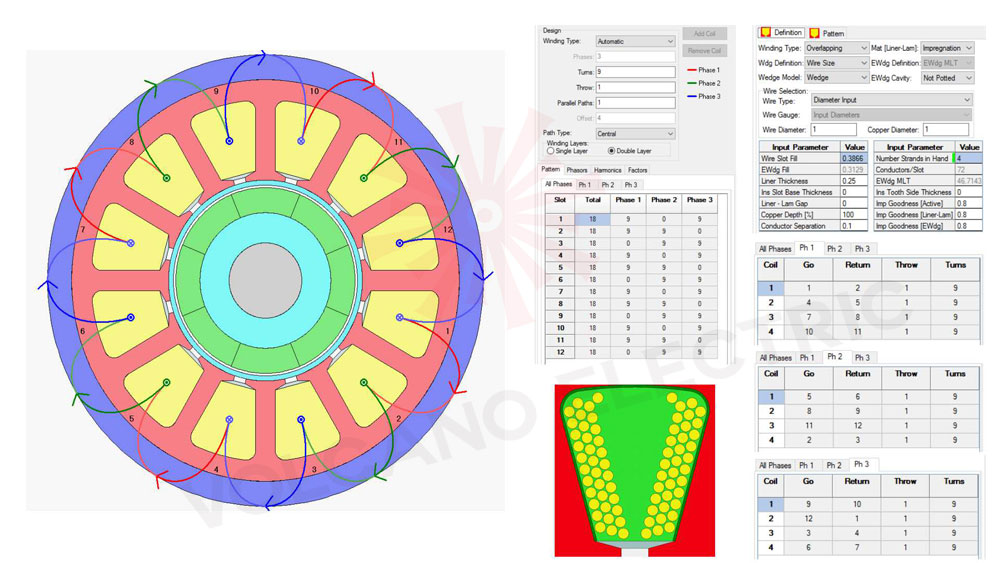Image resolution: width=1000 pixels, height=563 pixels.
Task: Open the Wire Type Diameter Input dropdown
Action: point(892,100)
